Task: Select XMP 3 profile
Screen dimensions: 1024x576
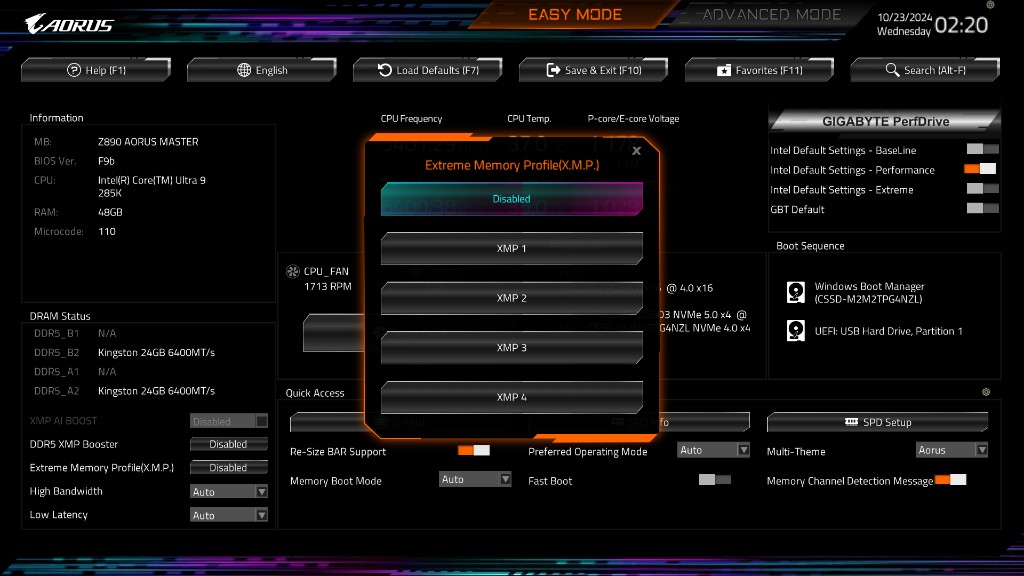Action: point(511,347)
